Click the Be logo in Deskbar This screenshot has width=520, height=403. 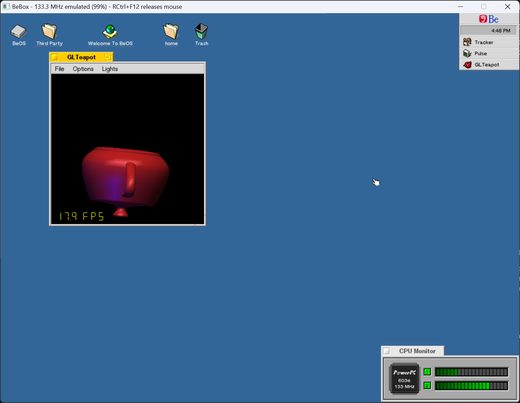(489, 19)
